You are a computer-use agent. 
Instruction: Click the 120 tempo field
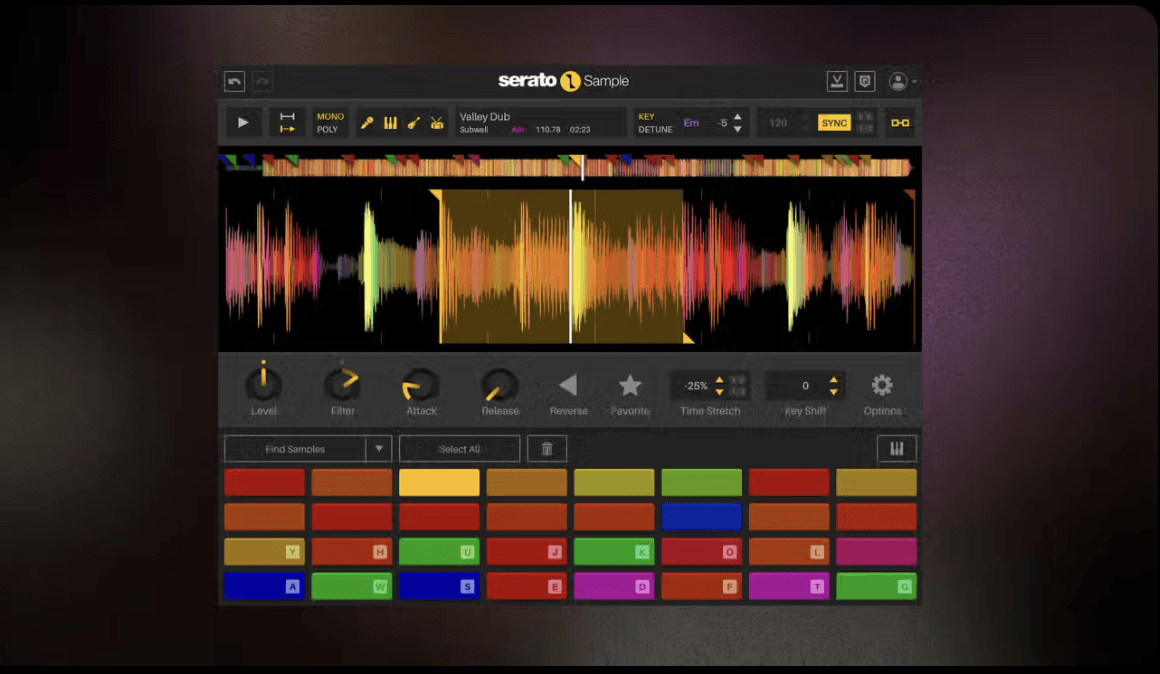click(778, 123)
